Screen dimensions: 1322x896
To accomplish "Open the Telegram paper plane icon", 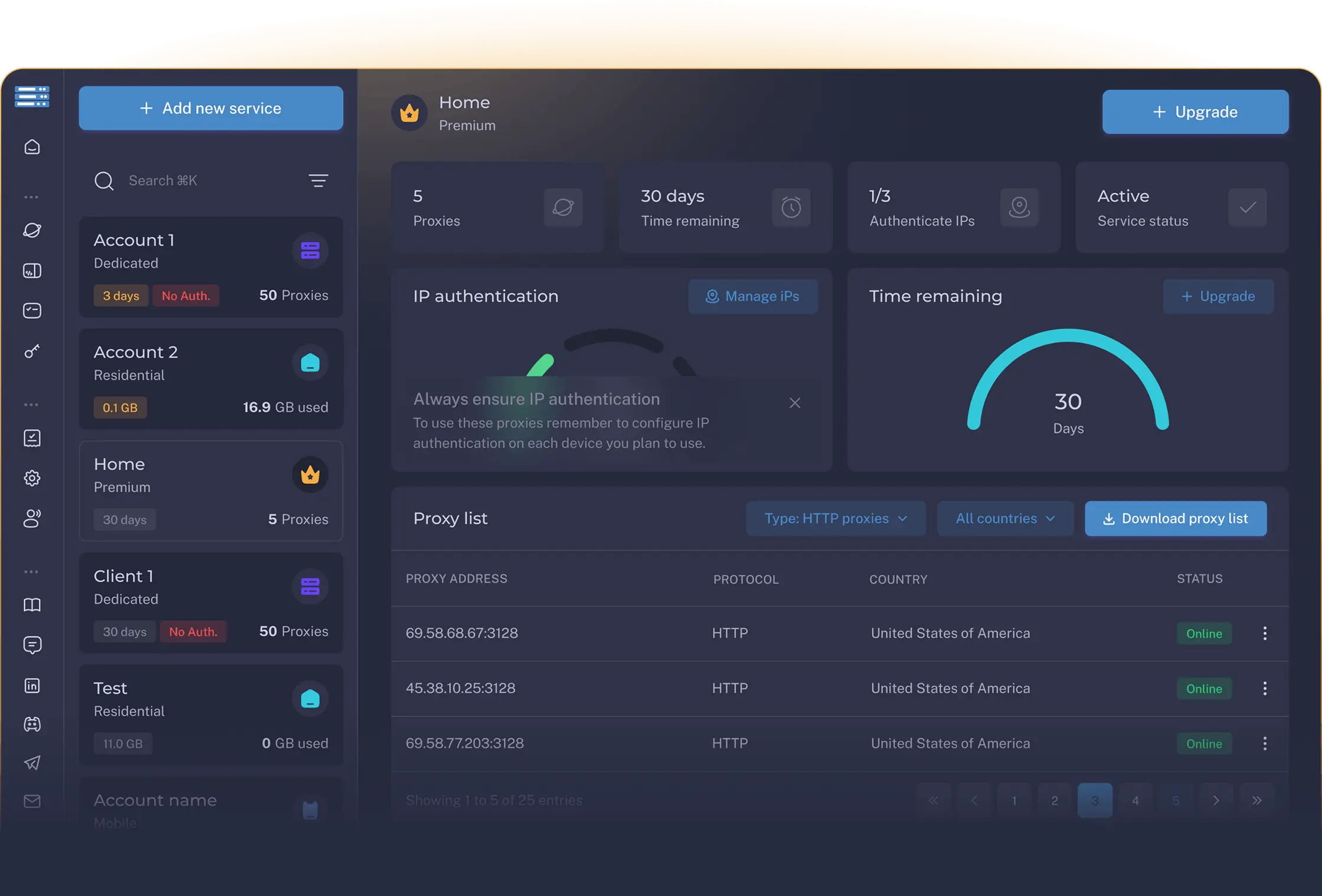I will pos(32,763).
